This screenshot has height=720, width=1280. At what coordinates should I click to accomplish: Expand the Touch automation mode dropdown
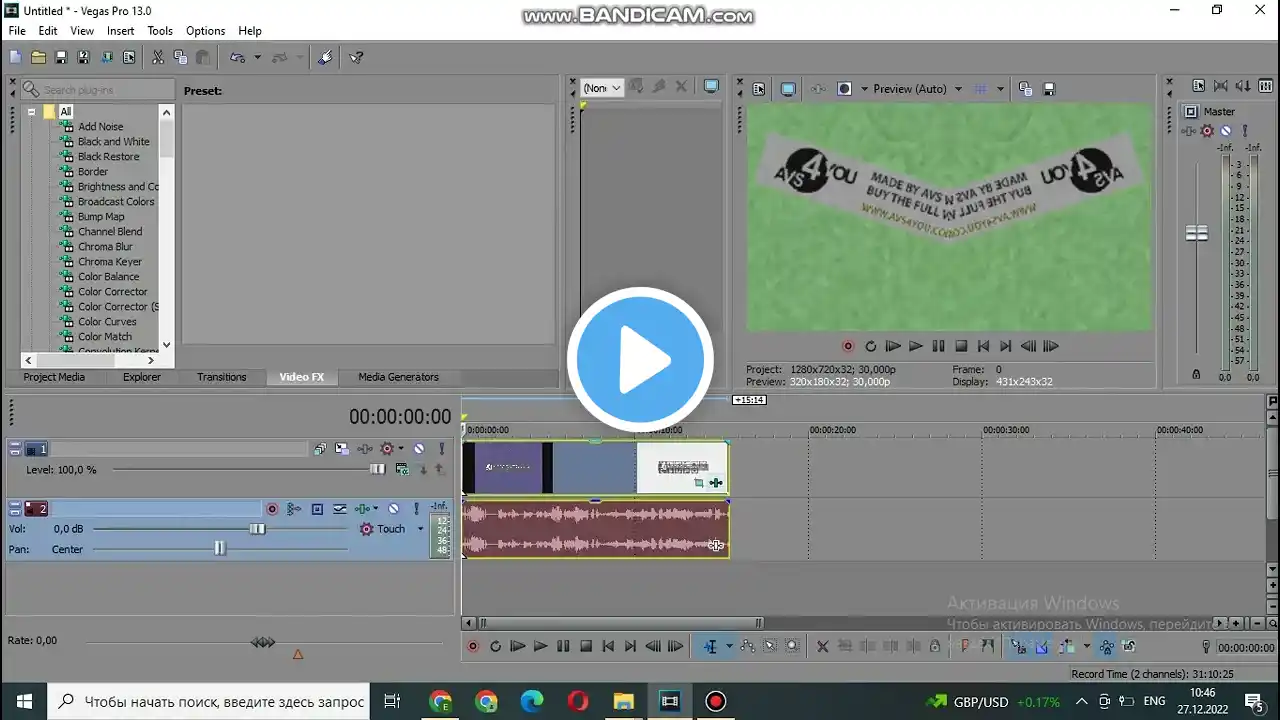click(420, 529)
